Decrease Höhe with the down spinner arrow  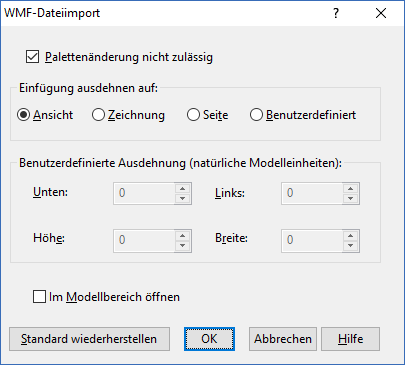pyautogui.click(x=183, y=245)
